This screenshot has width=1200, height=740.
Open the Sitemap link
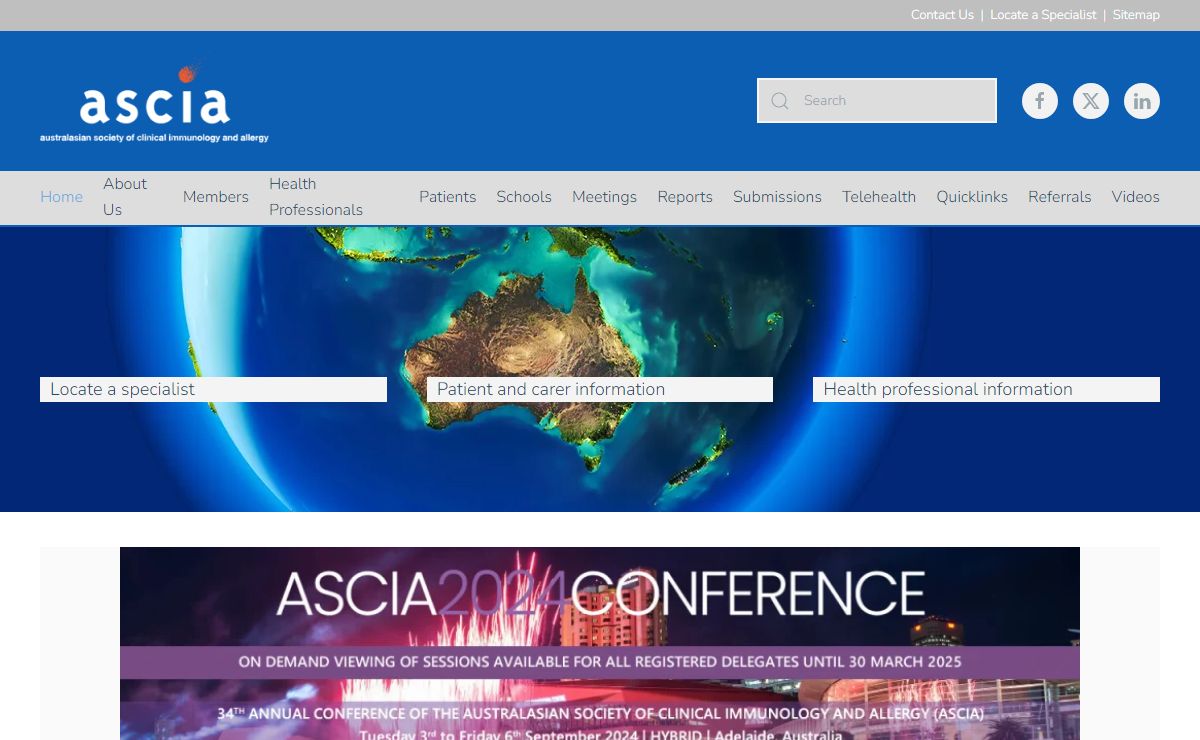click(x=1136, y=15)
